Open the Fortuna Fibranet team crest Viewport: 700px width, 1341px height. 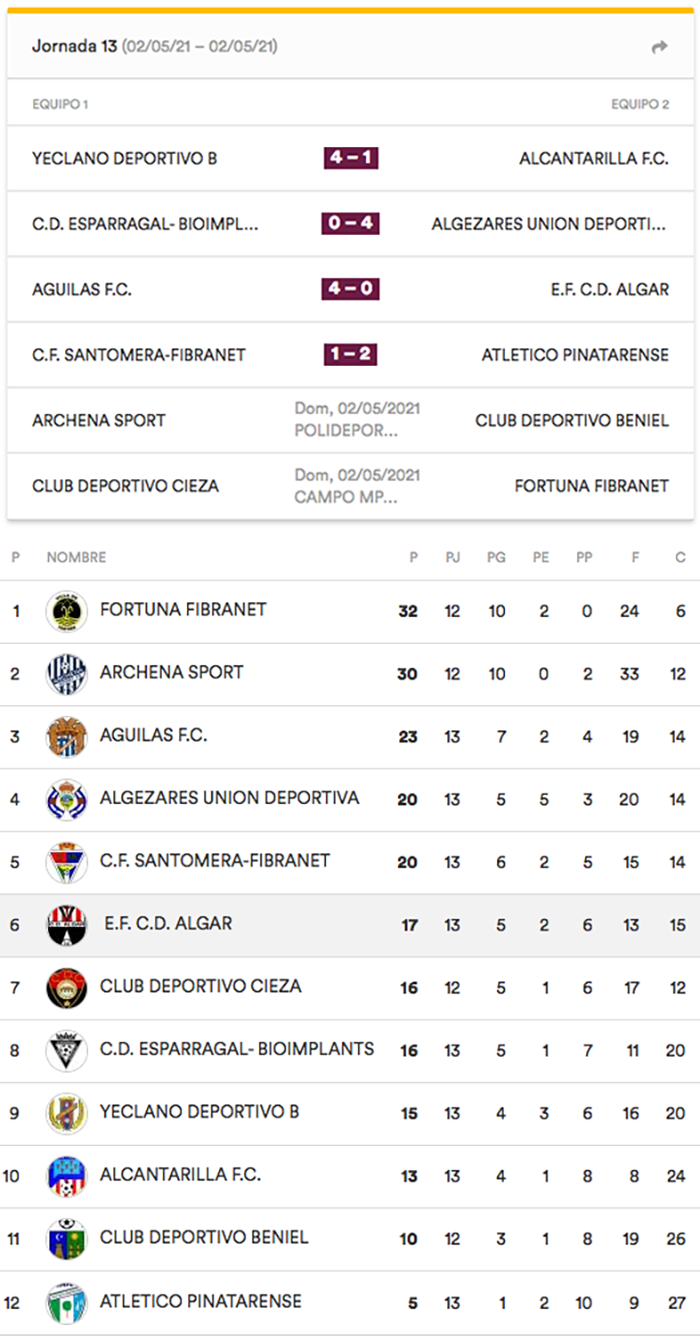tap(67, 611)
